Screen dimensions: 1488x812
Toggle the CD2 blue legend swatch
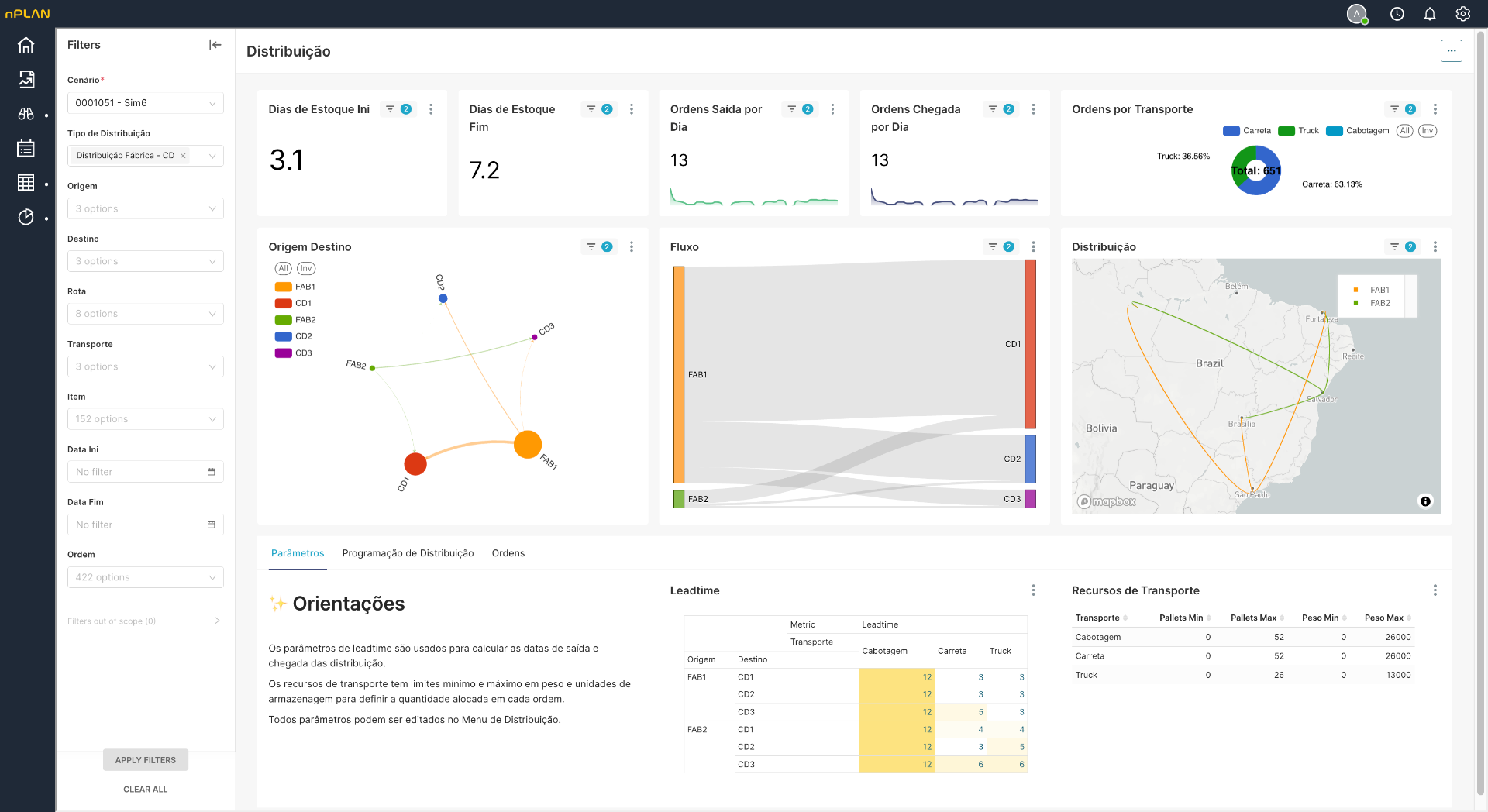coord(284,336)
